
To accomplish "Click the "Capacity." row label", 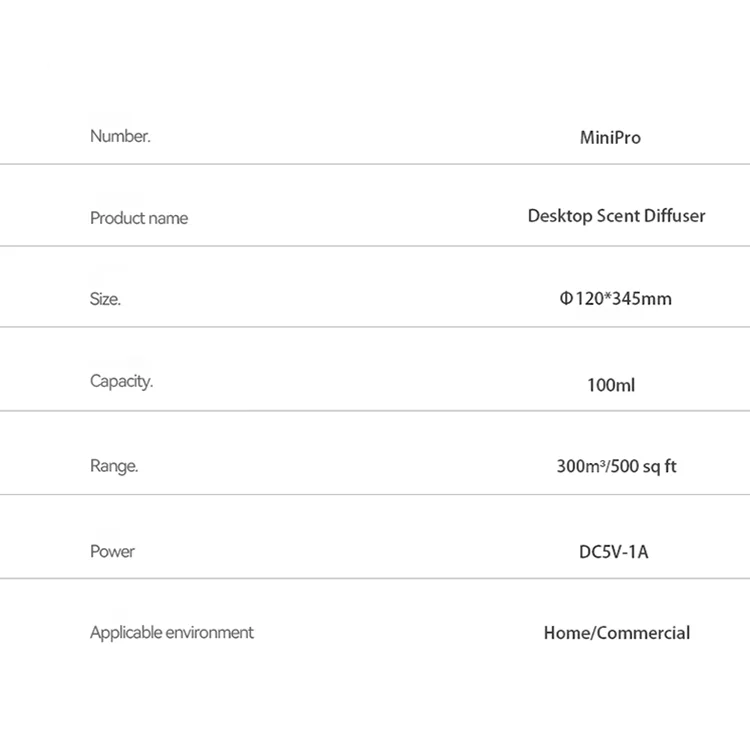I will point(121,381).
